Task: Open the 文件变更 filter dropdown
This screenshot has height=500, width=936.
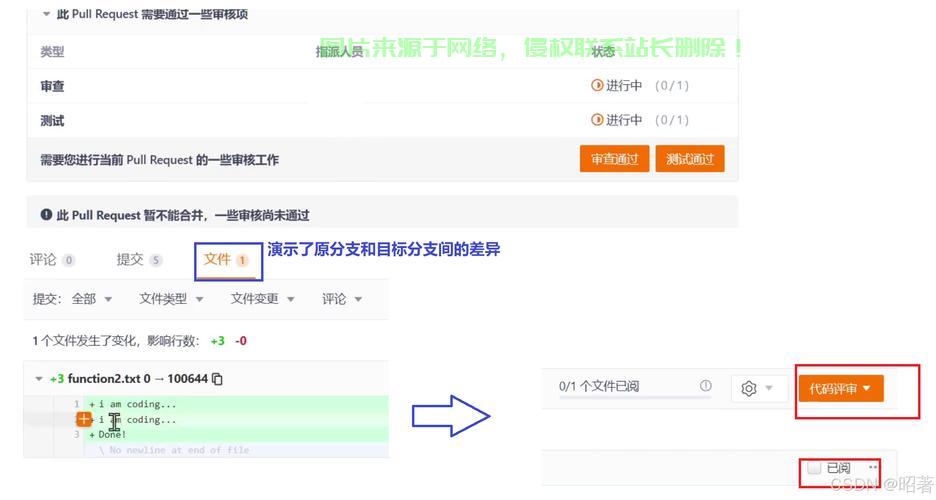Action: (x=263, y=299)
